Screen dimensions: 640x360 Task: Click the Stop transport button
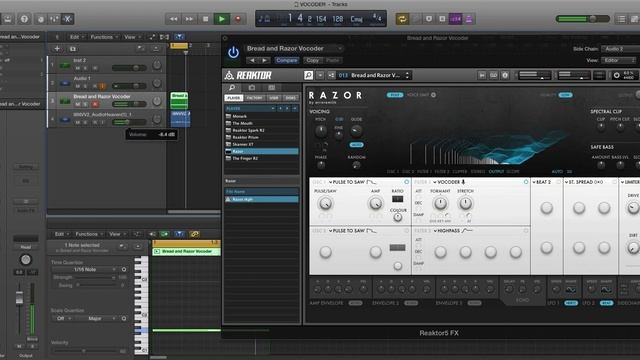[x=206, y=19]
